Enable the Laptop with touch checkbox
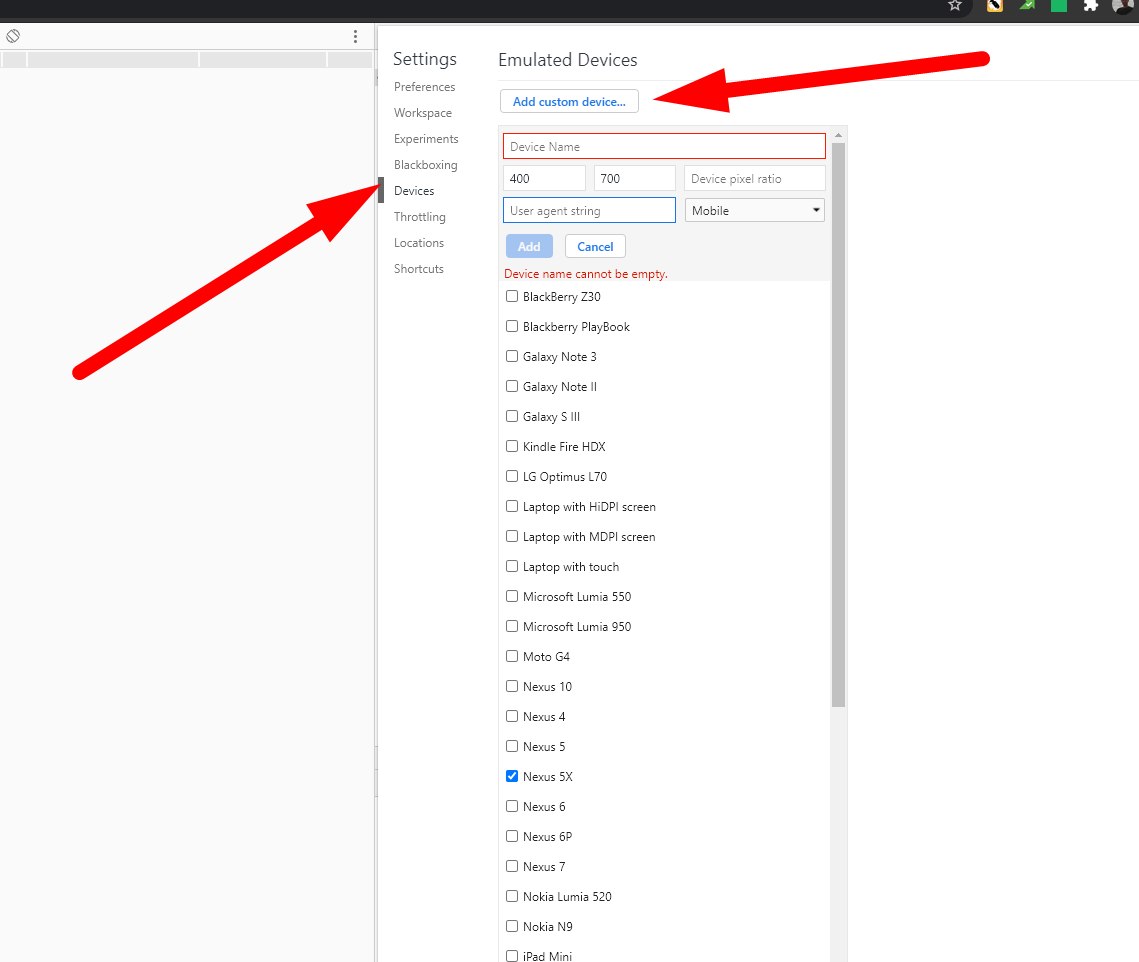 [512, 566]
